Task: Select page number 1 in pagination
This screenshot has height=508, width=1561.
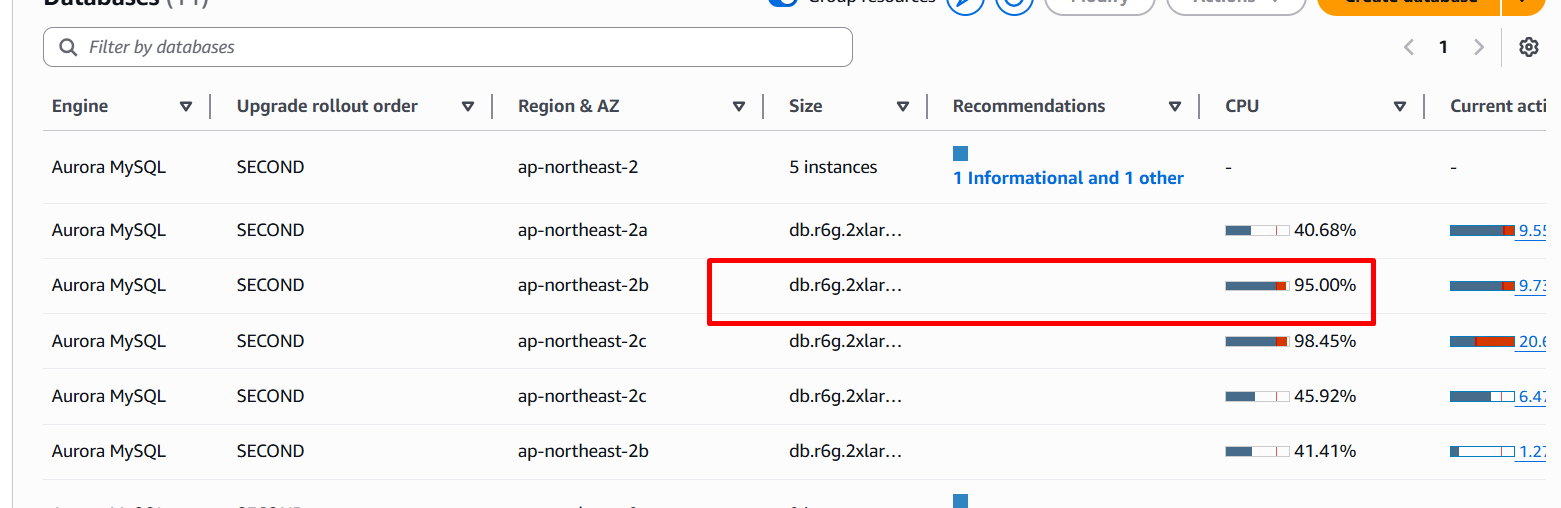Action: [x=1443, y=47]
